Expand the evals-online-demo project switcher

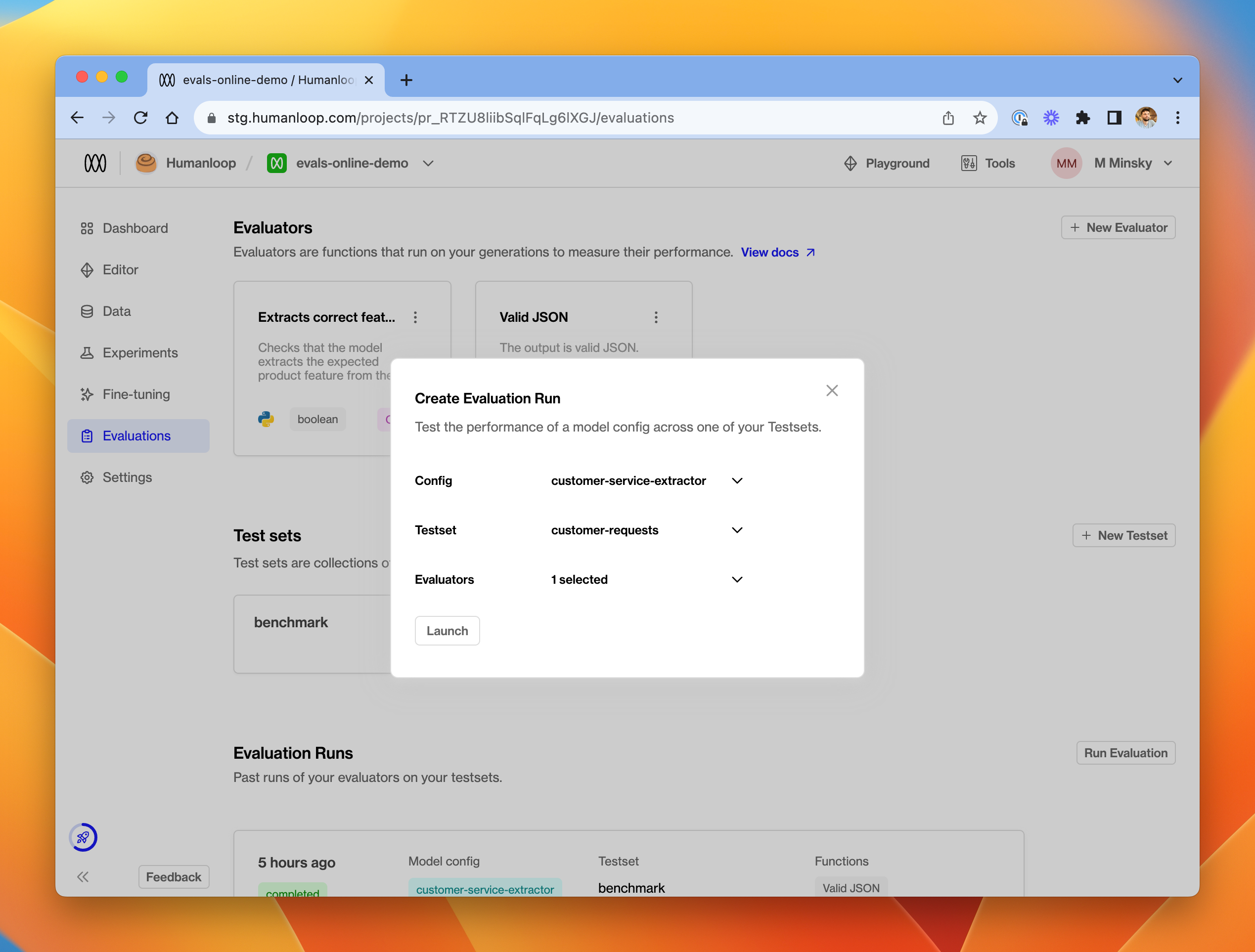(428, 163)
